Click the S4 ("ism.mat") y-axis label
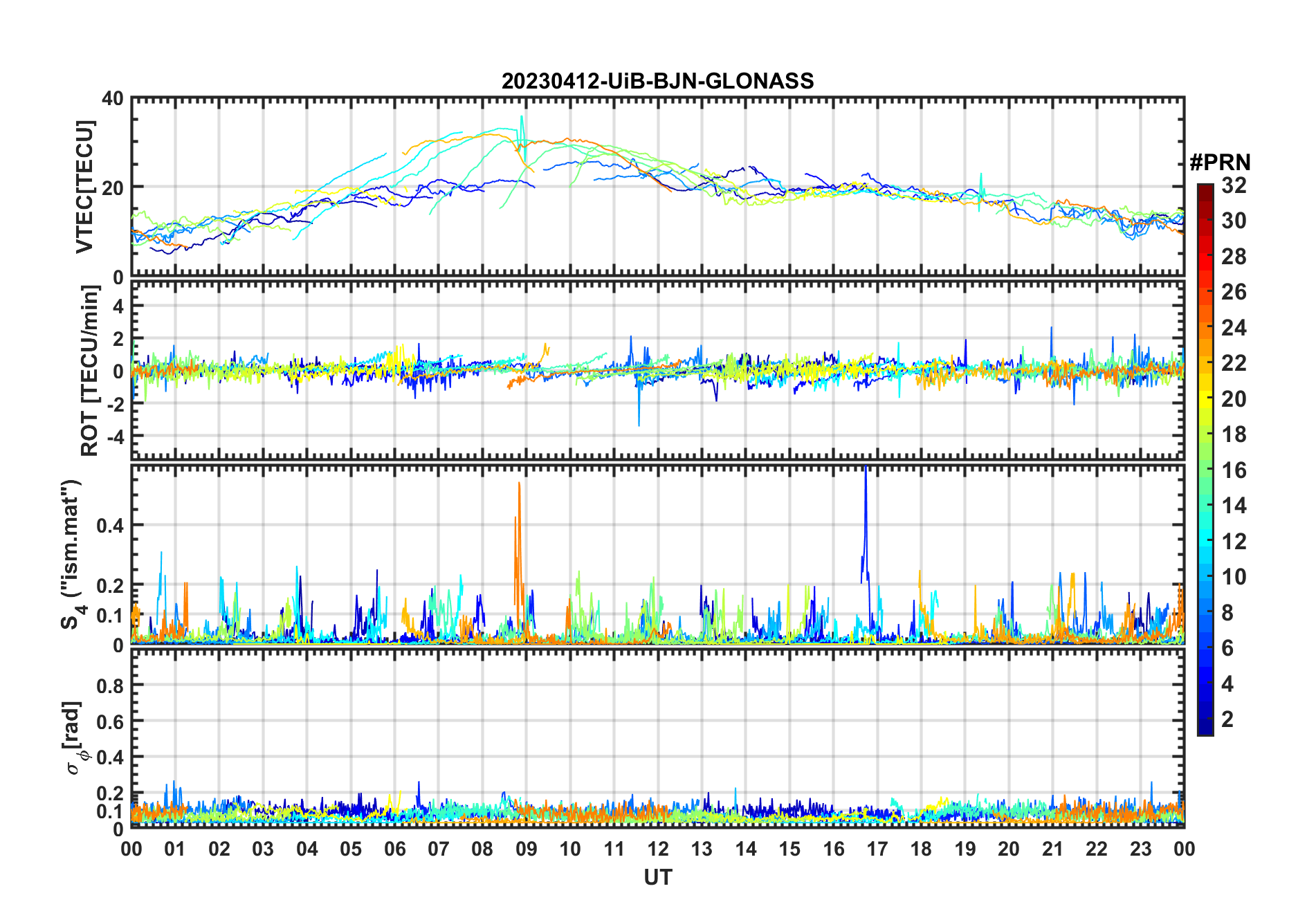This screenshot has height=920, width=1316. click(x=71, y=554)
